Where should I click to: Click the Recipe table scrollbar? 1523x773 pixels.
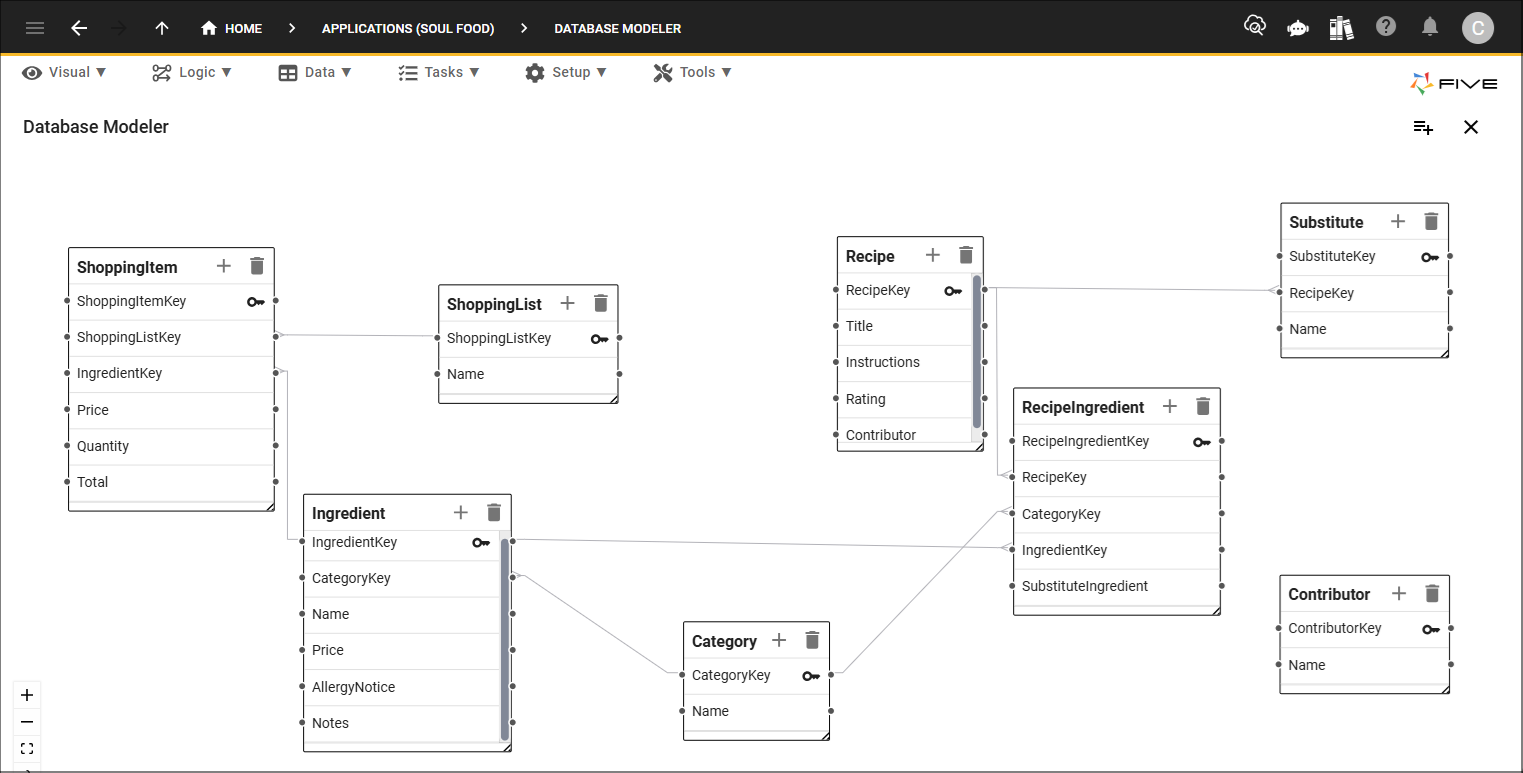tap(977, 352)
